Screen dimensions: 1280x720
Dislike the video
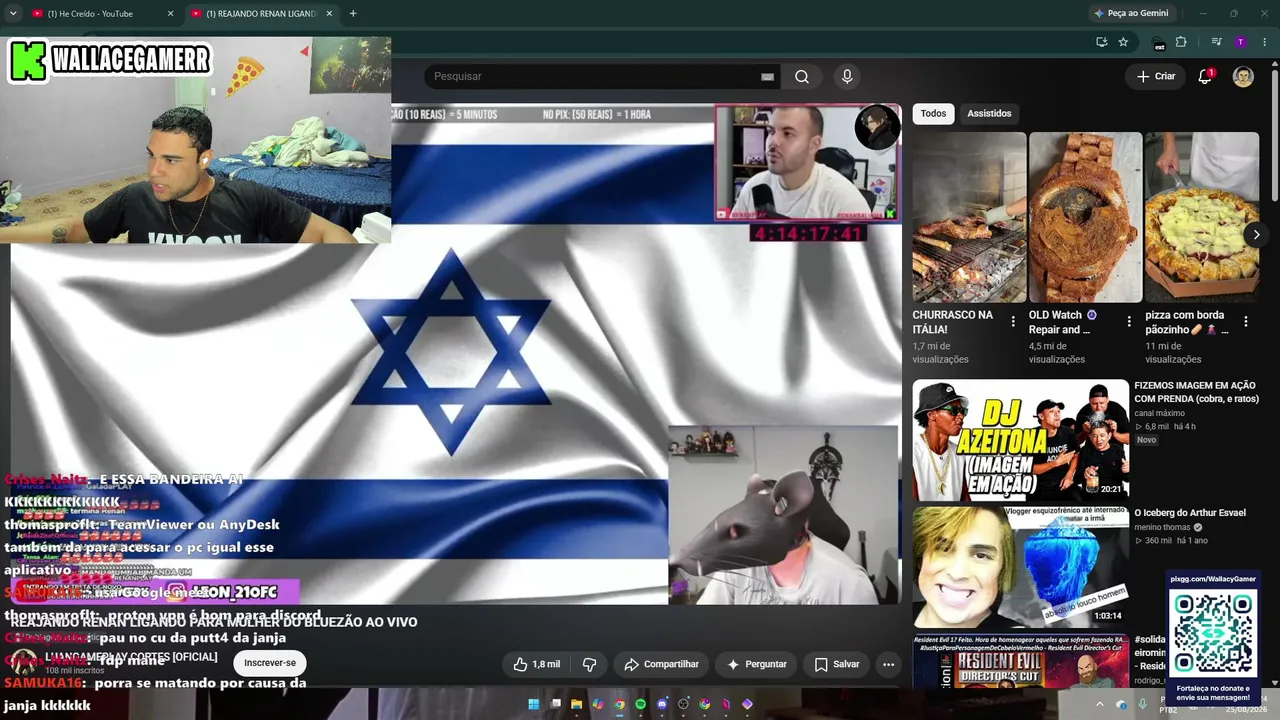pos(590,664)
